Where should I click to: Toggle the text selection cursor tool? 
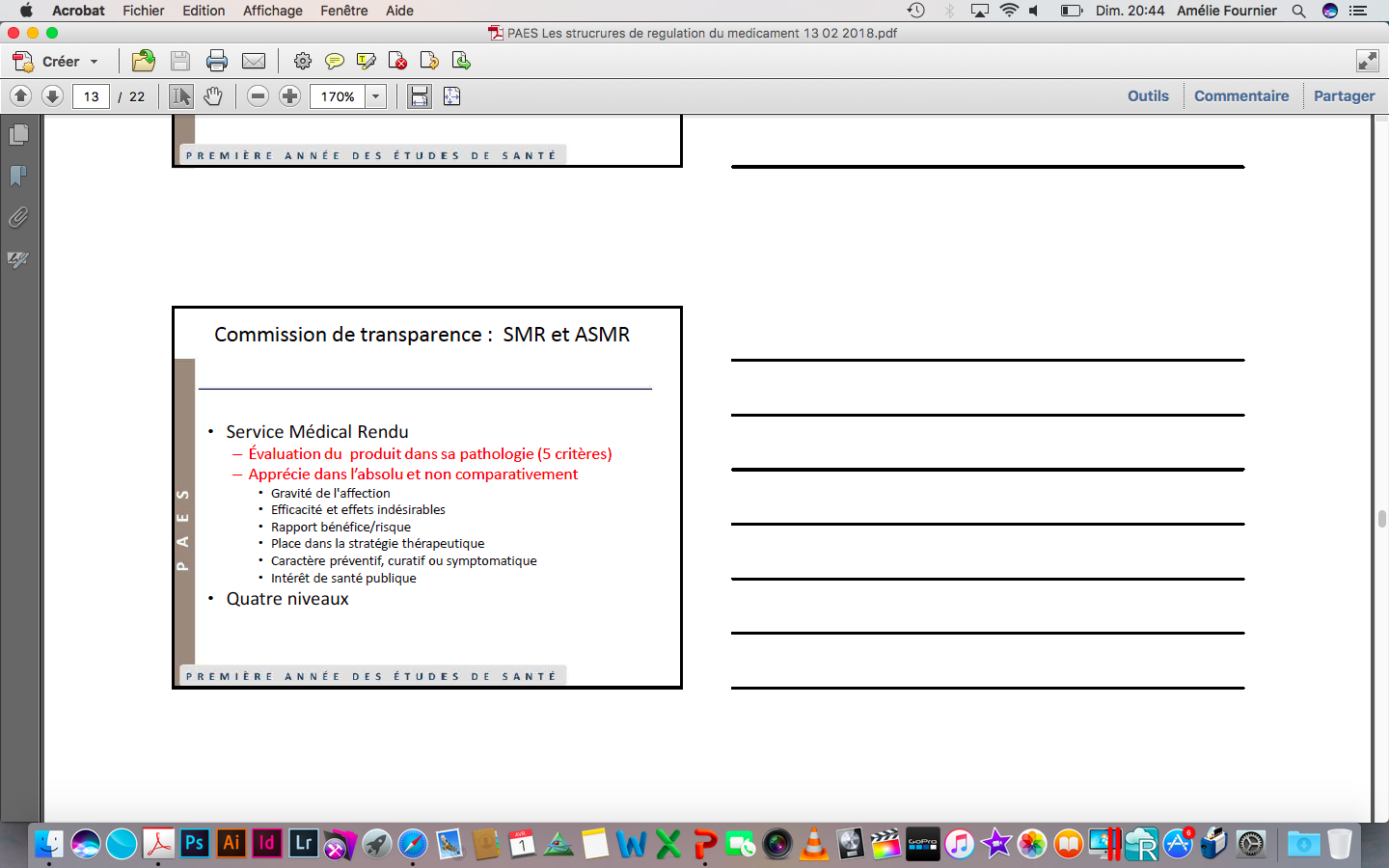[180, 96]
